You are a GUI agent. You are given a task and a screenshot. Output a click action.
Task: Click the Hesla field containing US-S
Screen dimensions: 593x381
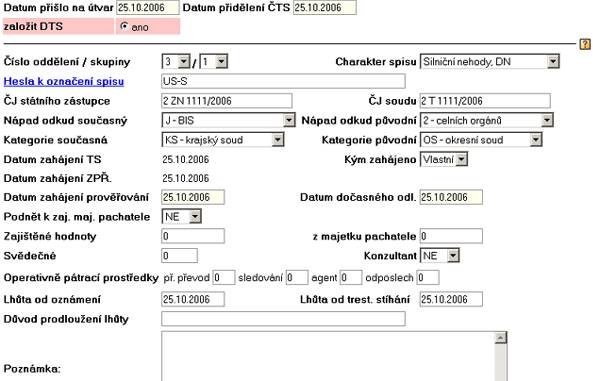284,81
